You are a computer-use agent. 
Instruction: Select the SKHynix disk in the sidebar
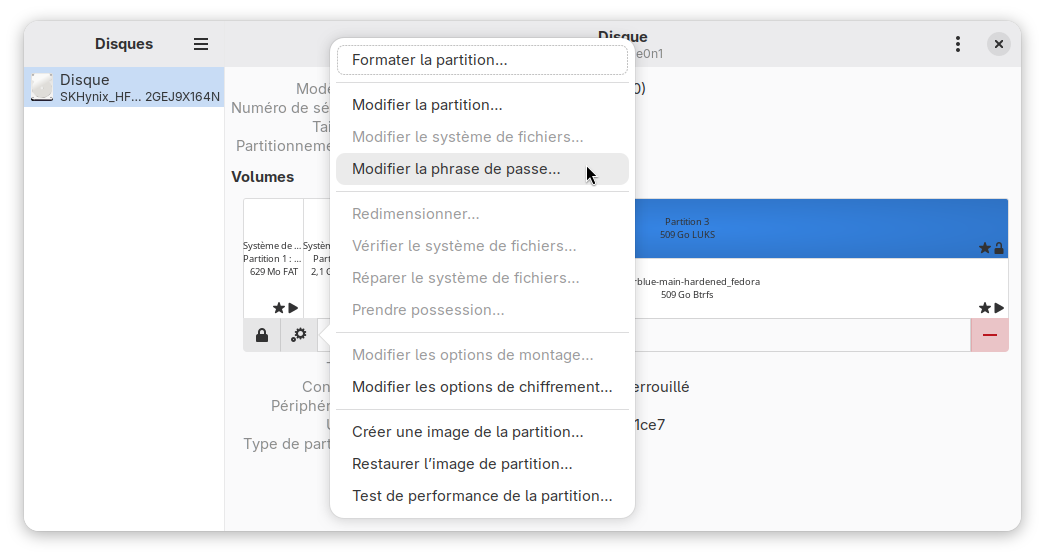125,87
